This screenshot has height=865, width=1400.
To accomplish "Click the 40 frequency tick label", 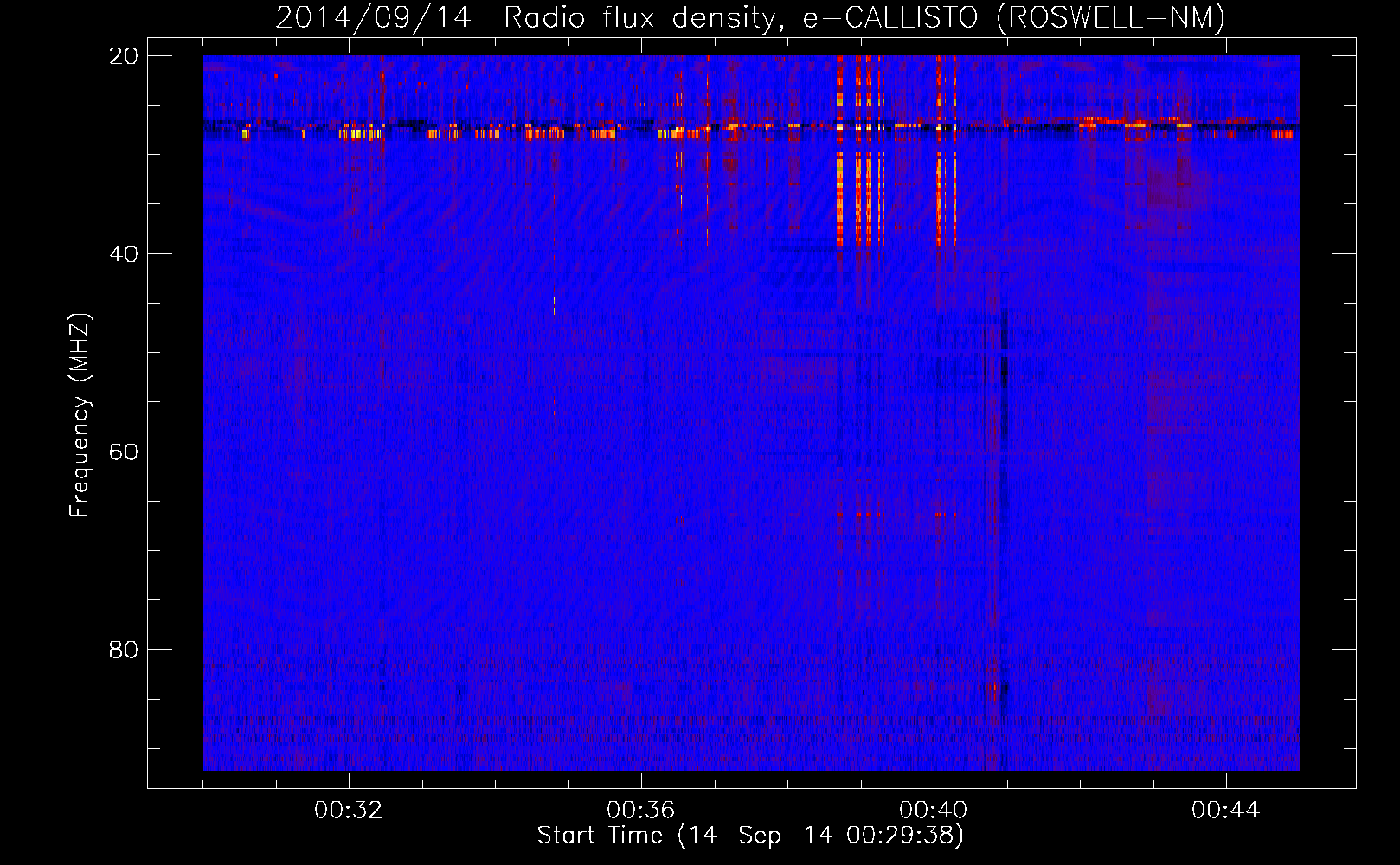I will (x=123, y=254).
